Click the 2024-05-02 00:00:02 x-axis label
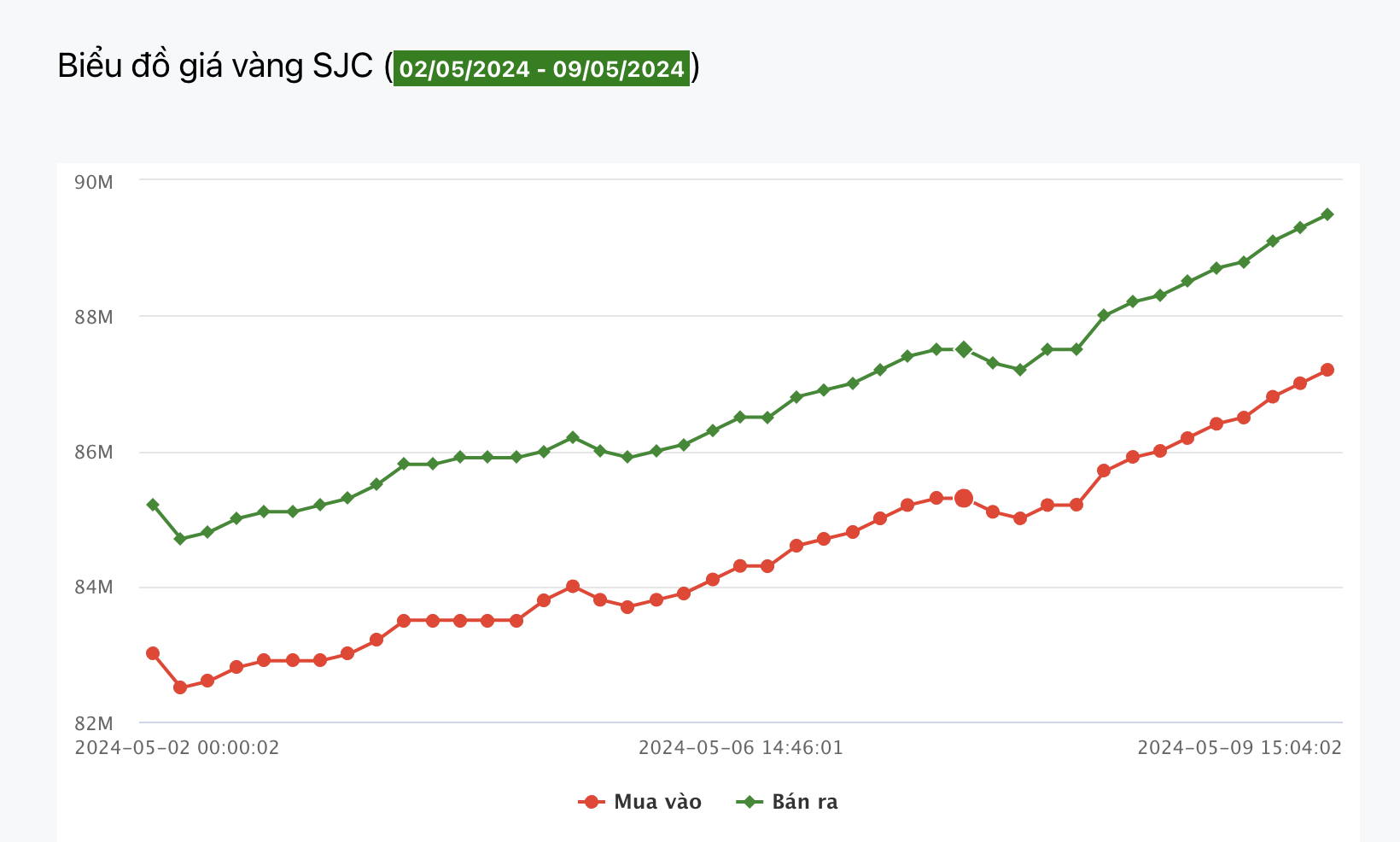Viewport: 1400px width, 842px height. click(178, 748)
